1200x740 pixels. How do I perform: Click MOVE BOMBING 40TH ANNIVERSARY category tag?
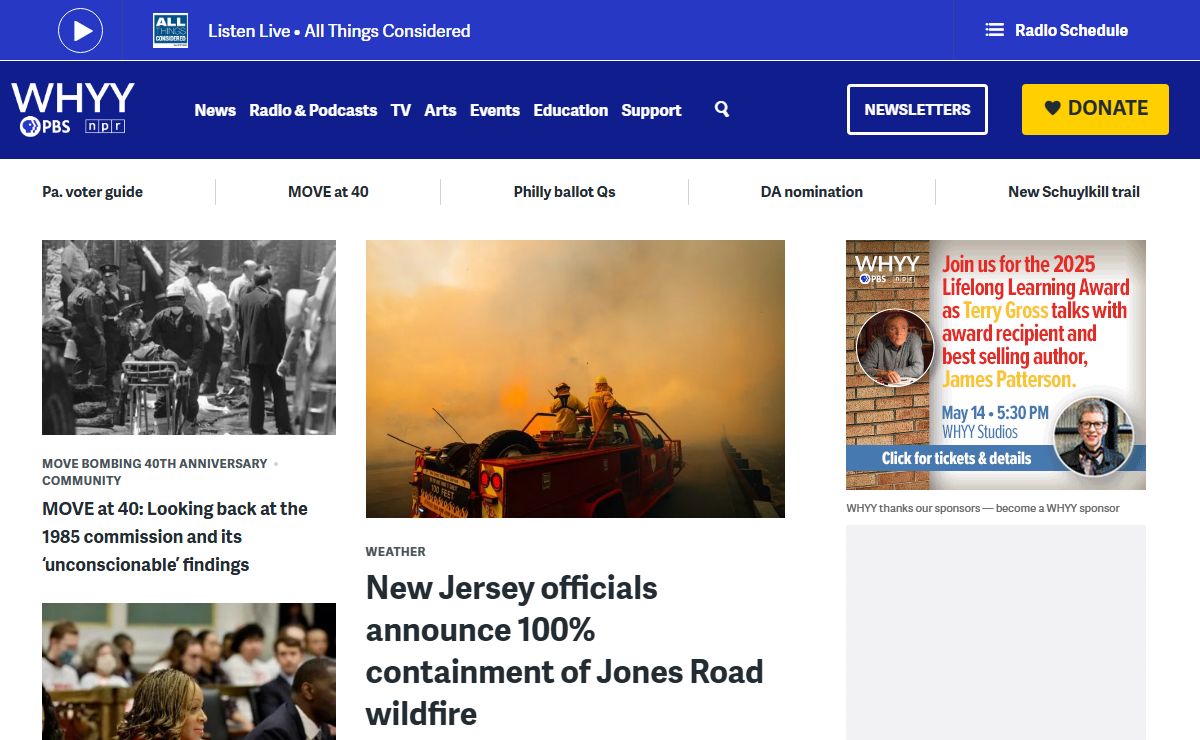coord(155,464)
